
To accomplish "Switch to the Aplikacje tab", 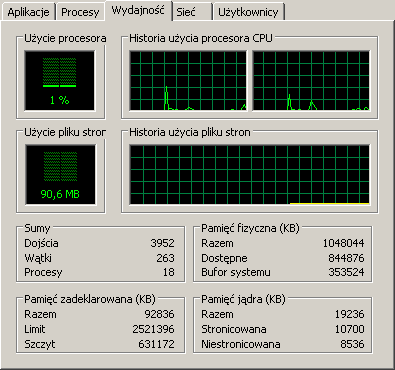I will (28, 12).
